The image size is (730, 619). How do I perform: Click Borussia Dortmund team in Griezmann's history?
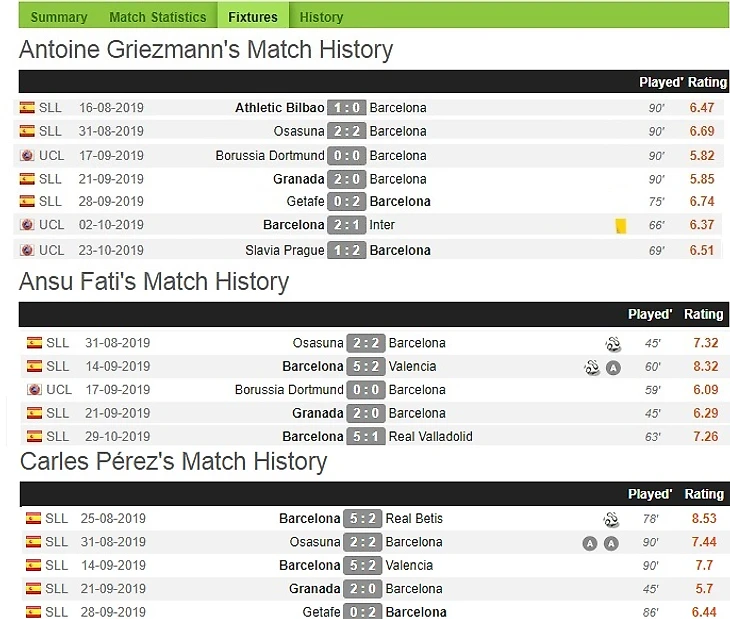click(x=270, y=155)
